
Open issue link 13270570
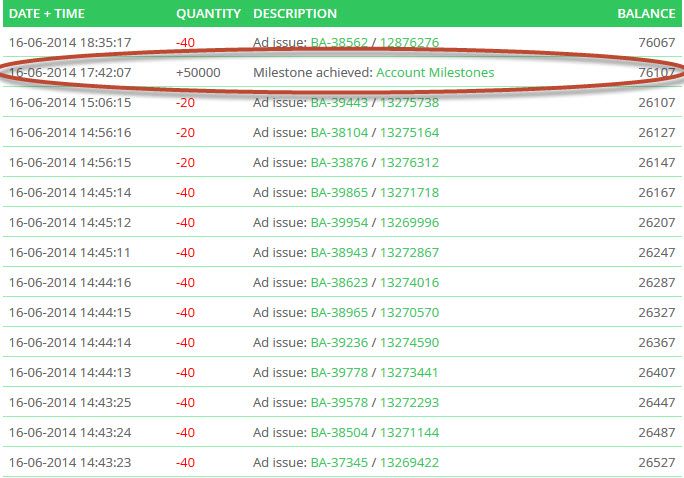pos(409,313)
